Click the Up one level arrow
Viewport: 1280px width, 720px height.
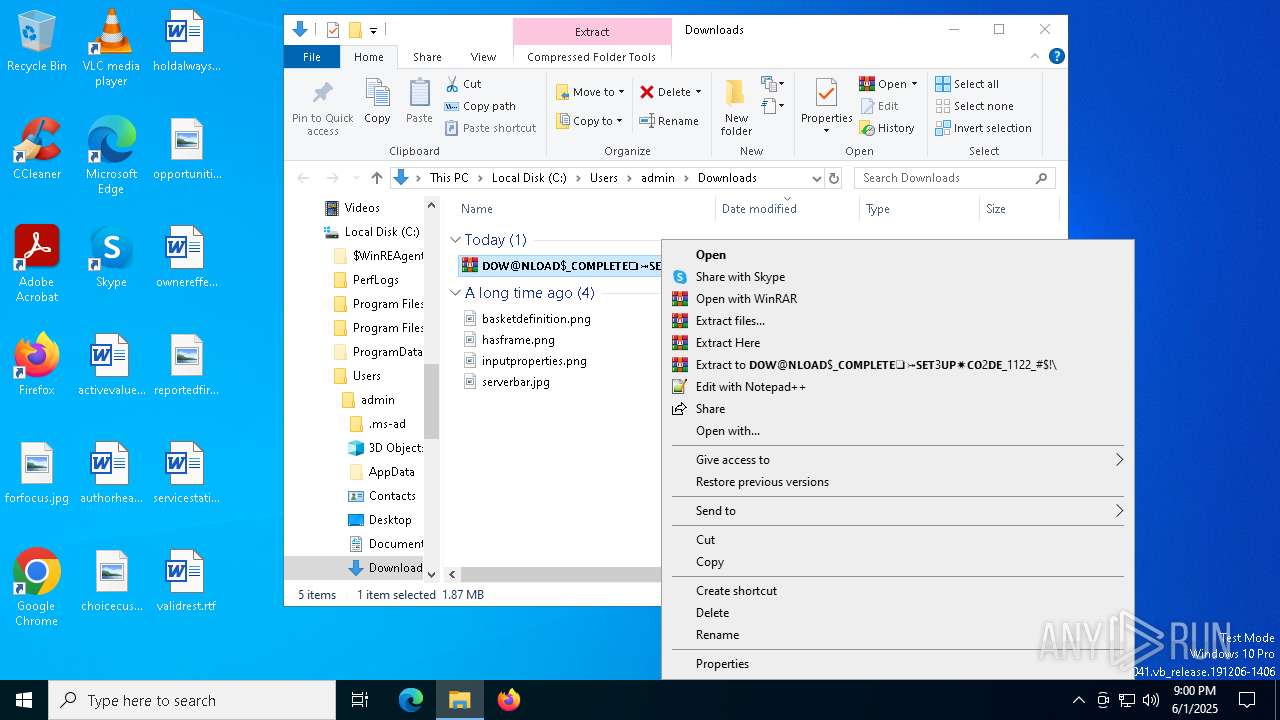pyautogui.click(x=376, y=178)
